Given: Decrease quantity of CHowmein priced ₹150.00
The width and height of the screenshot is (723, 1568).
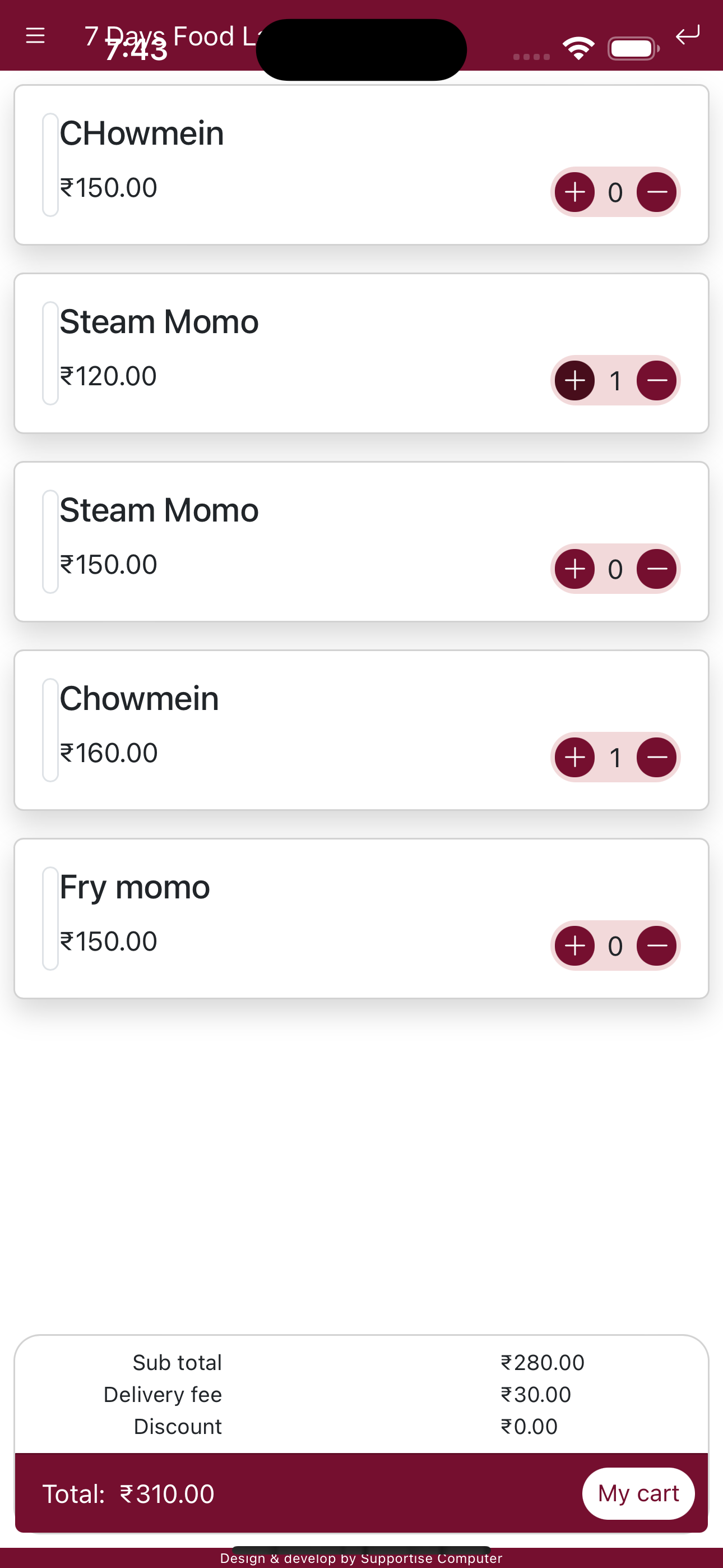Looking at the screenshot, I should coord(656,192).
